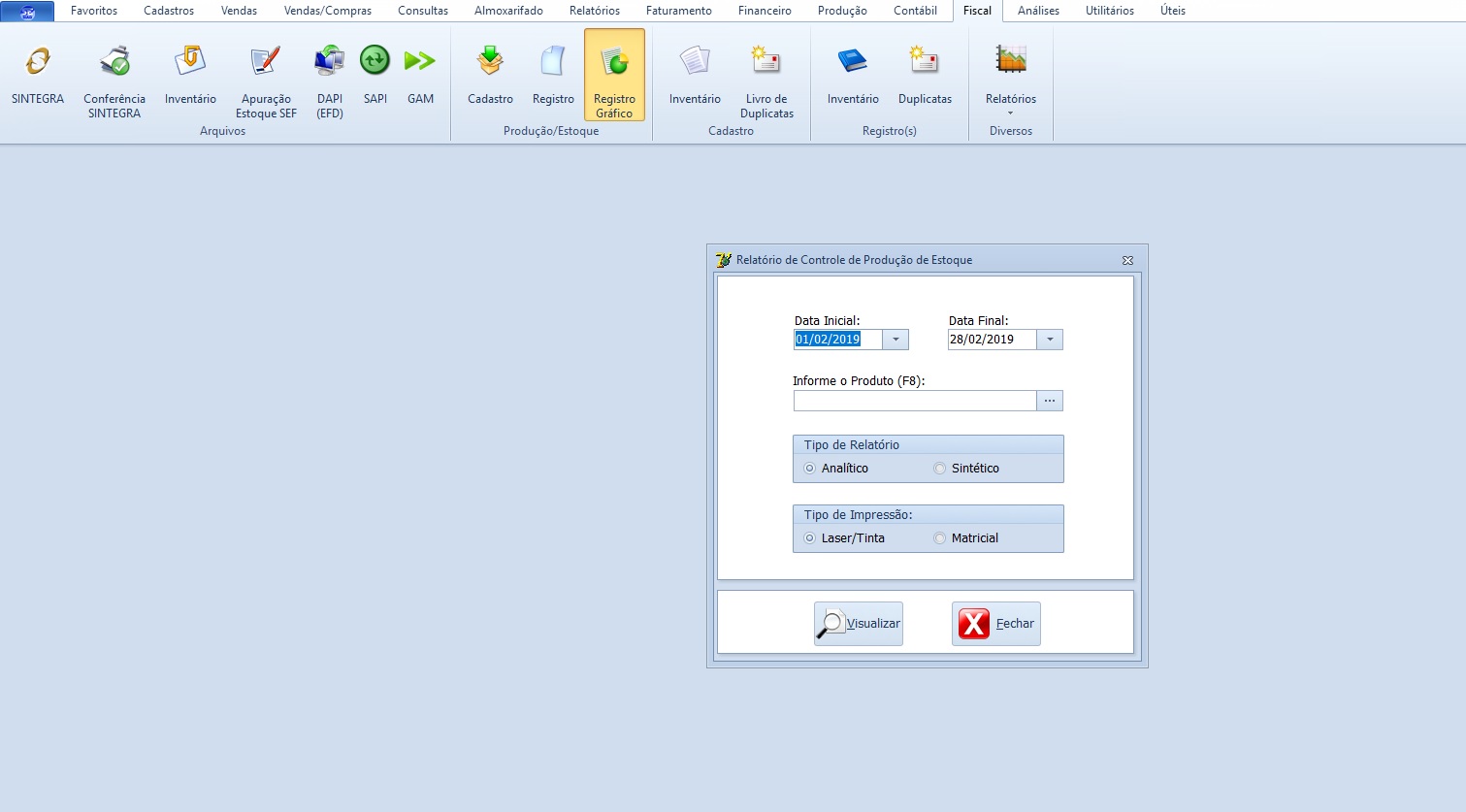Choose Matricial as print type

[x=939, y=538]
